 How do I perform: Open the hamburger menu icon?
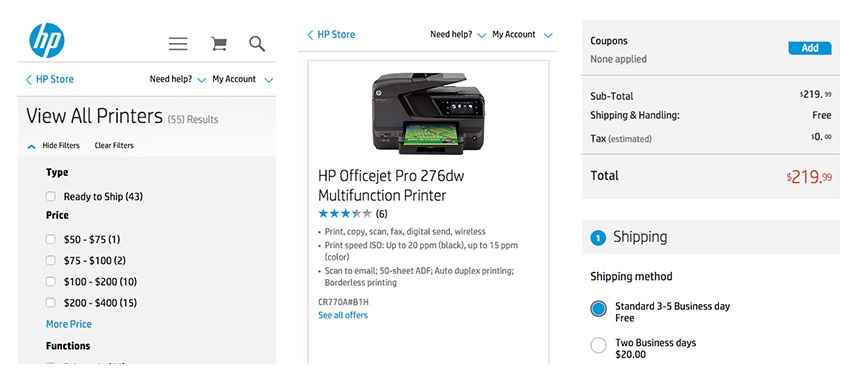click(178, 44)
